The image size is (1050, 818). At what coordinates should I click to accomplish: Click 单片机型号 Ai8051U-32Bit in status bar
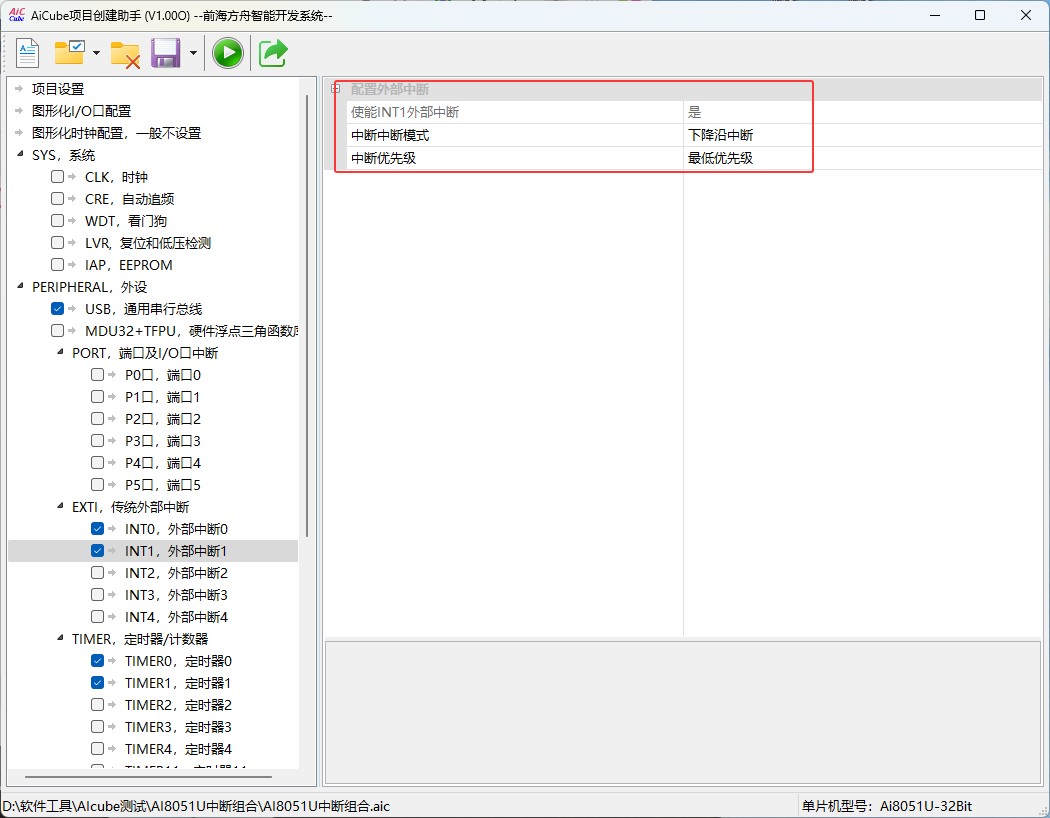[x=887, y=806]
